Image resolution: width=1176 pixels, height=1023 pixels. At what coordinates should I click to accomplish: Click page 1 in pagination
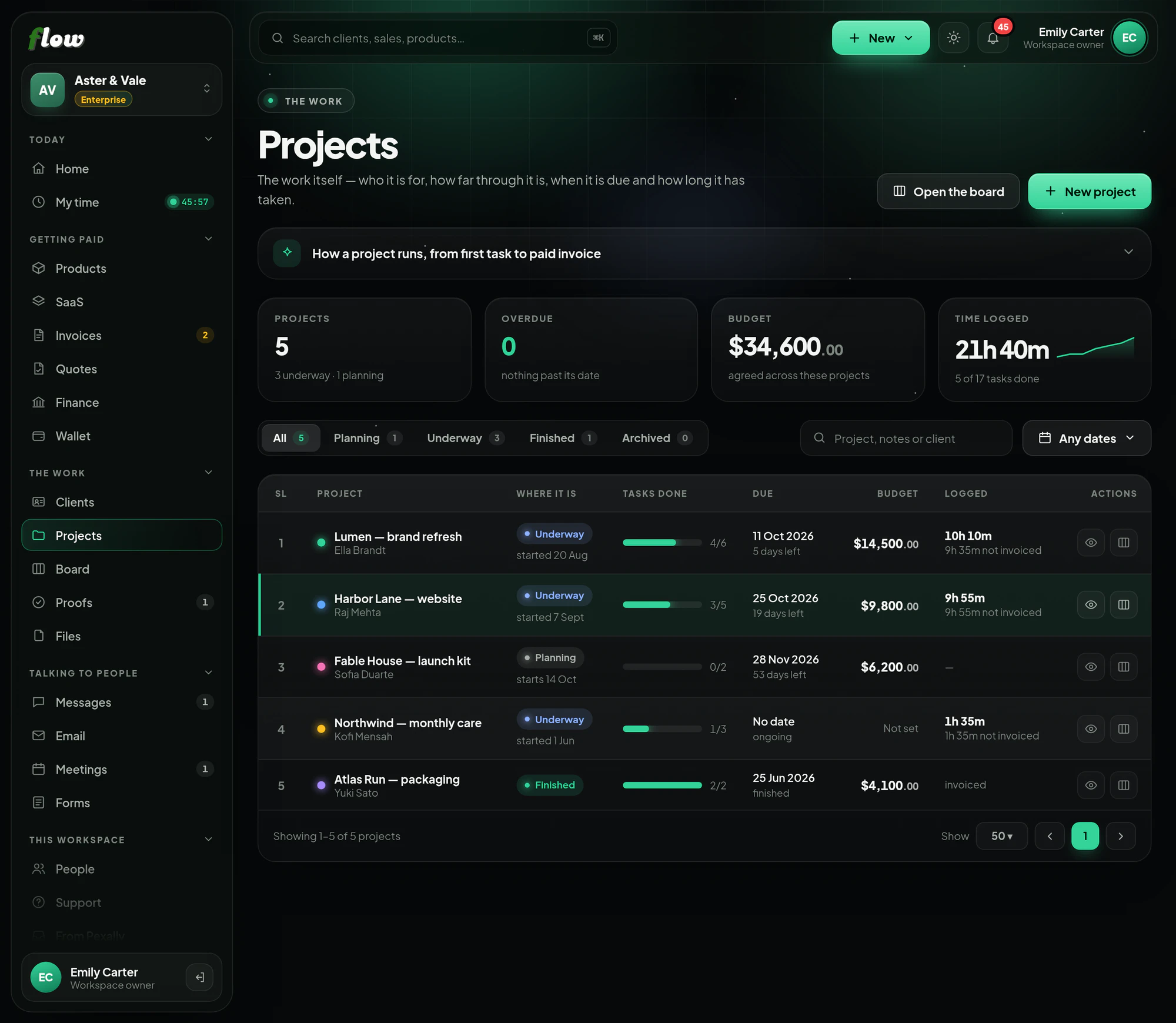pyautogui.click(x=1085, y=836)
